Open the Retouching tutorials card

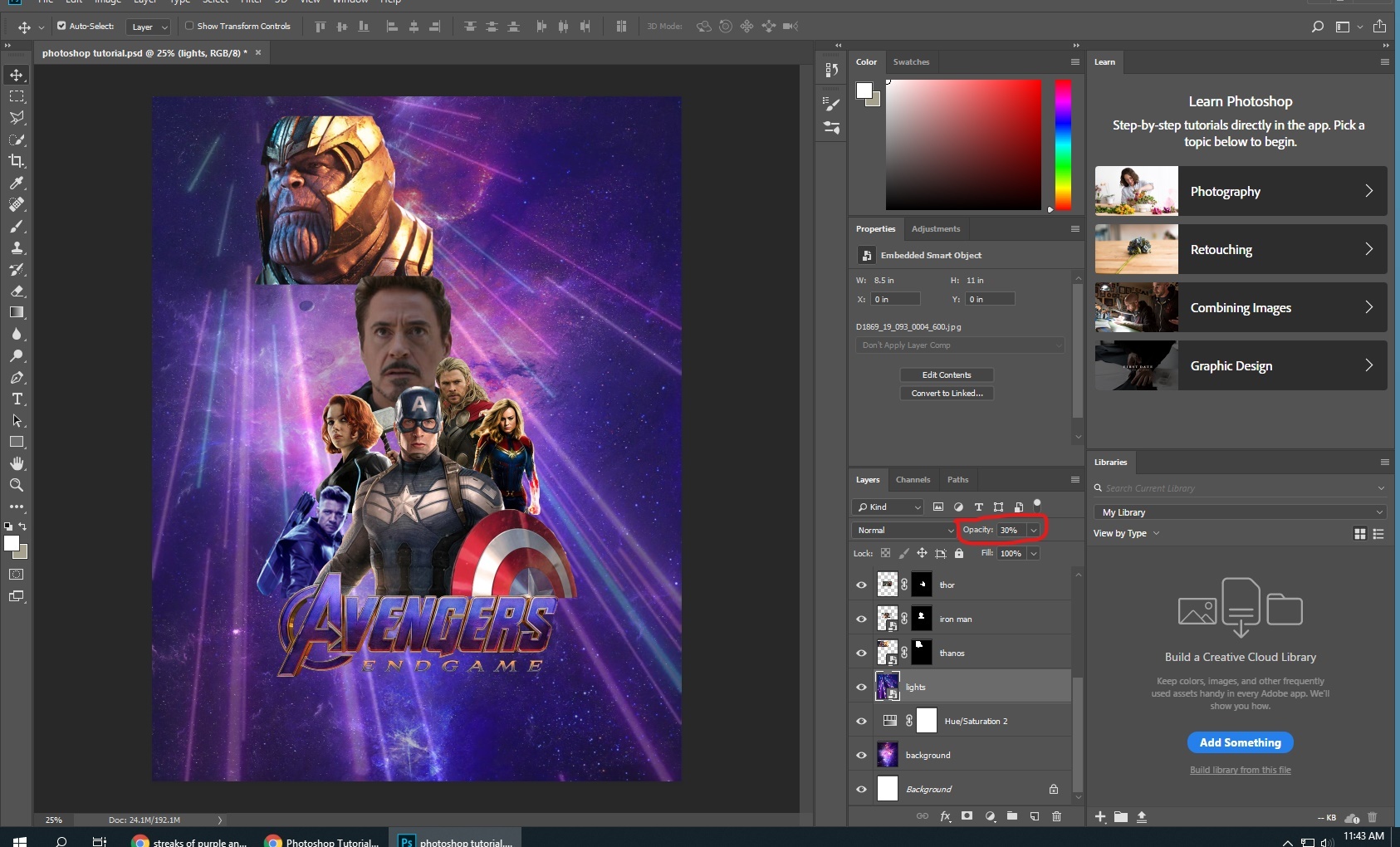tap(1241, 249)
